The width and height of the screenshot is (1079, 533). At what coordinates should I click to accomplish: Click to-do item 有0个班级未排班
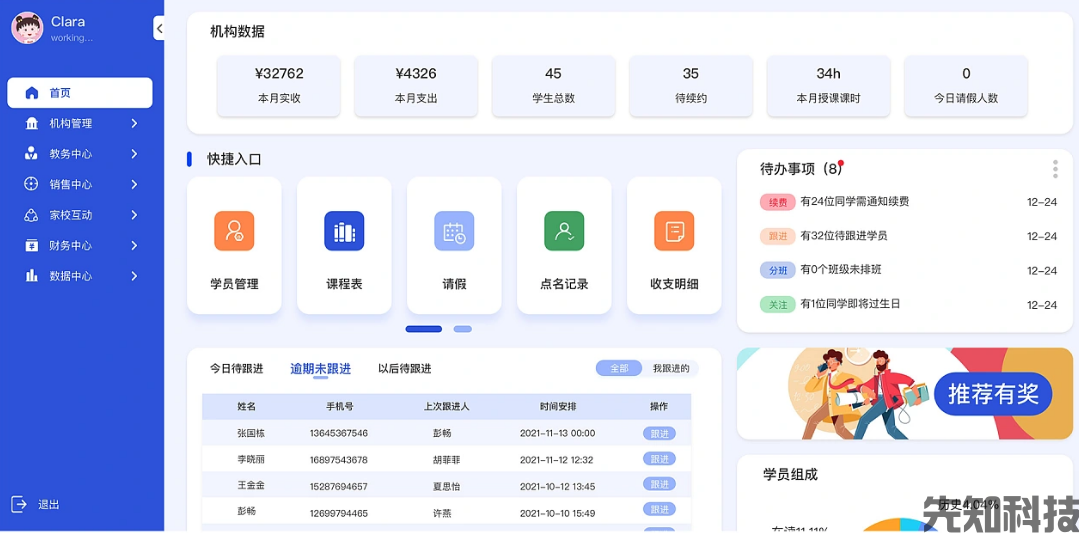pyautogui.click(x=841, y=270)
